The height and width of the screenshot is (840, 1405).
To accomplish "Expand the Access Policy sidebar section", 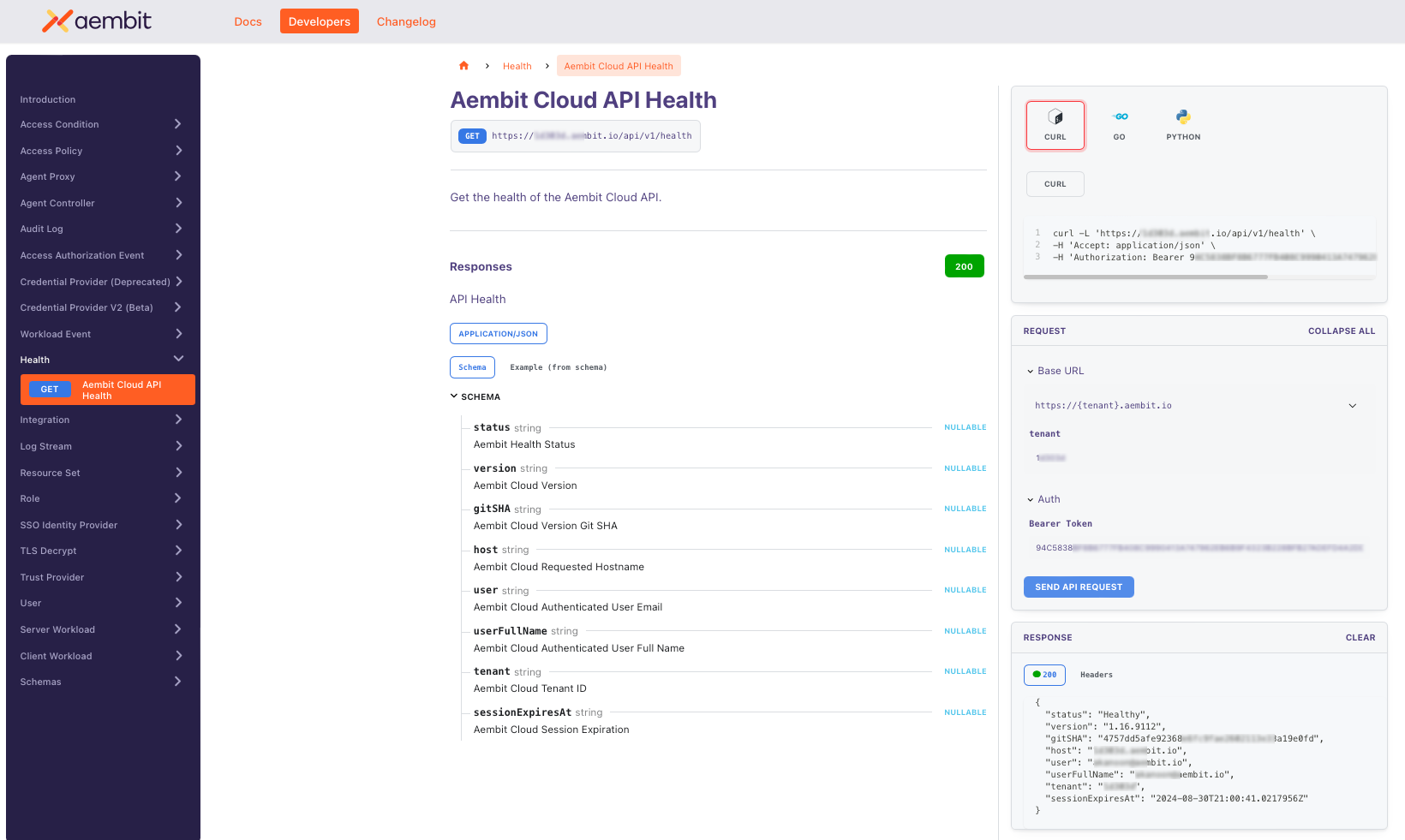I will [101, 151].
